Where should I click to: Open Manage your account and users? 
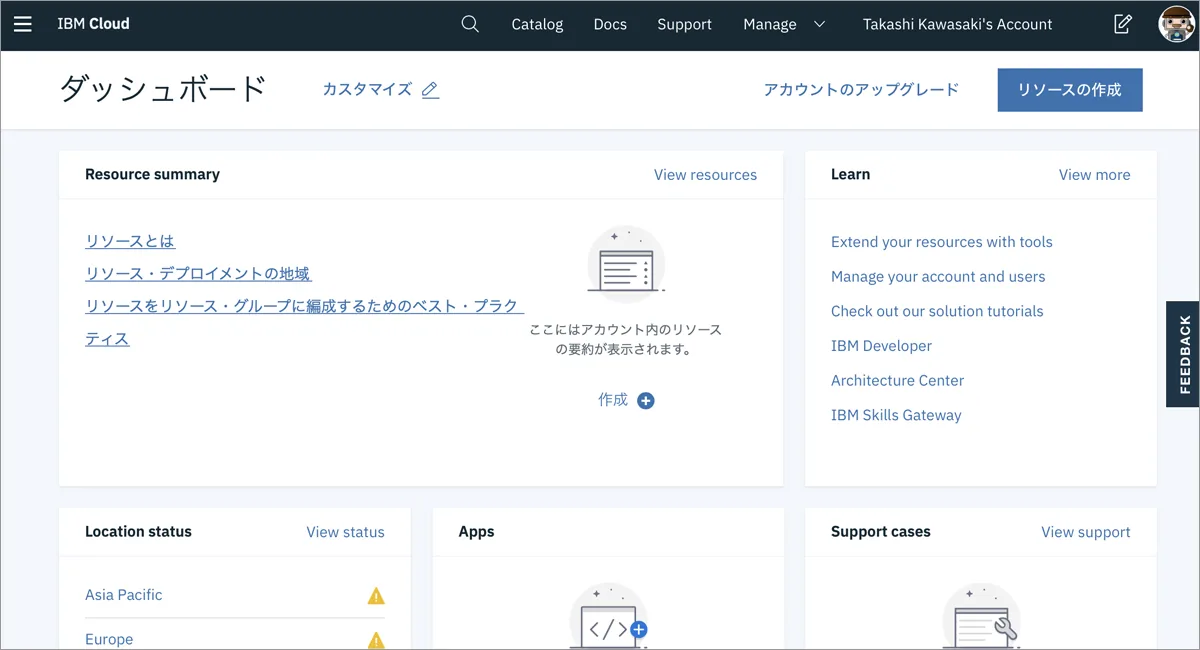pos(938,277)
